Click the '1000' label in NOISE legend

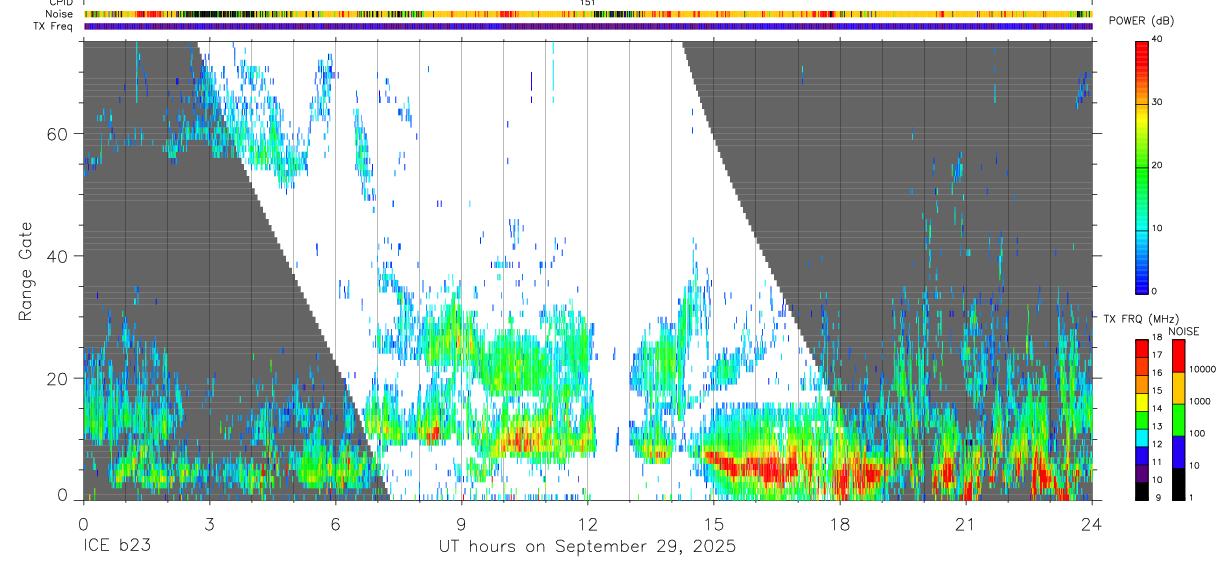(x=1201, y=401)
